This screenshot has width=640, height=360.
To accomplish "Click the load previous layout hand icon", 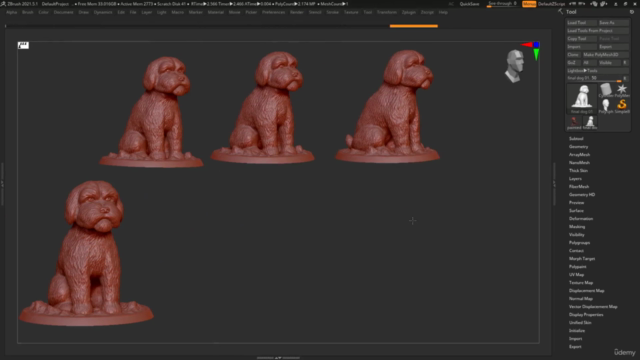I will pyautogui.click(x=594, y=4).
